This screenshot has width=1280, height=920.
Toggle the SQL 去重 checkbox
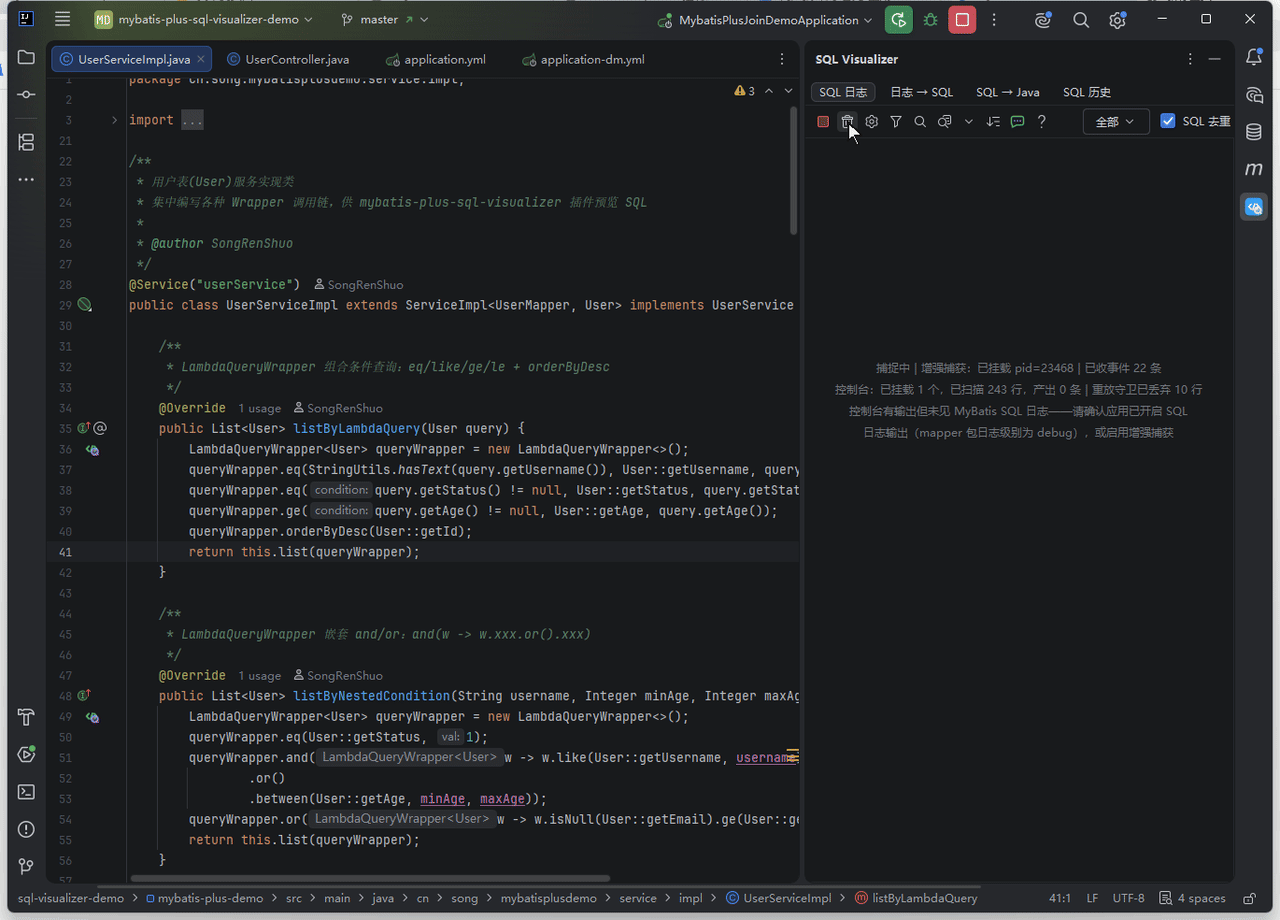[x=1168, y=121]
